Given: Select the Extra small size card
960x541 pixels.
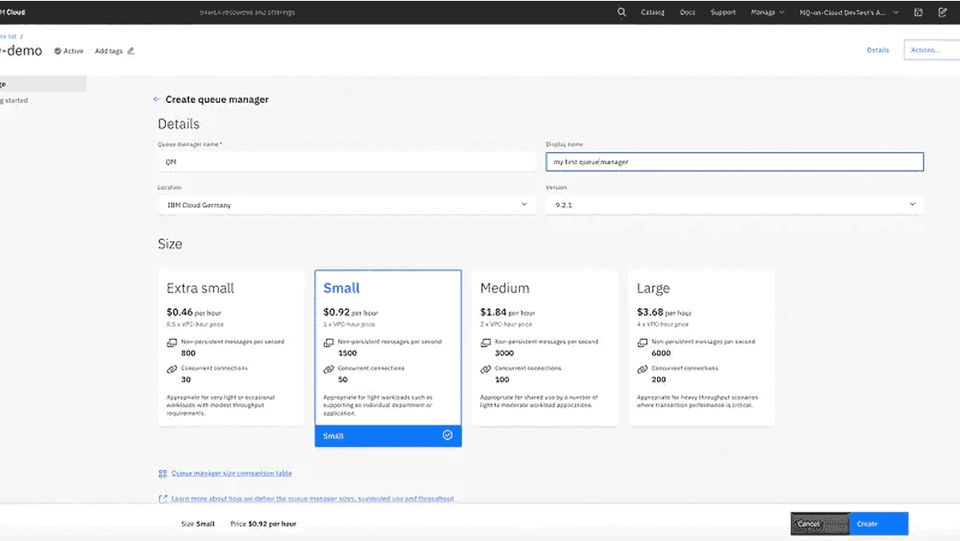Looking at the screenshot, I should (231, 348).
